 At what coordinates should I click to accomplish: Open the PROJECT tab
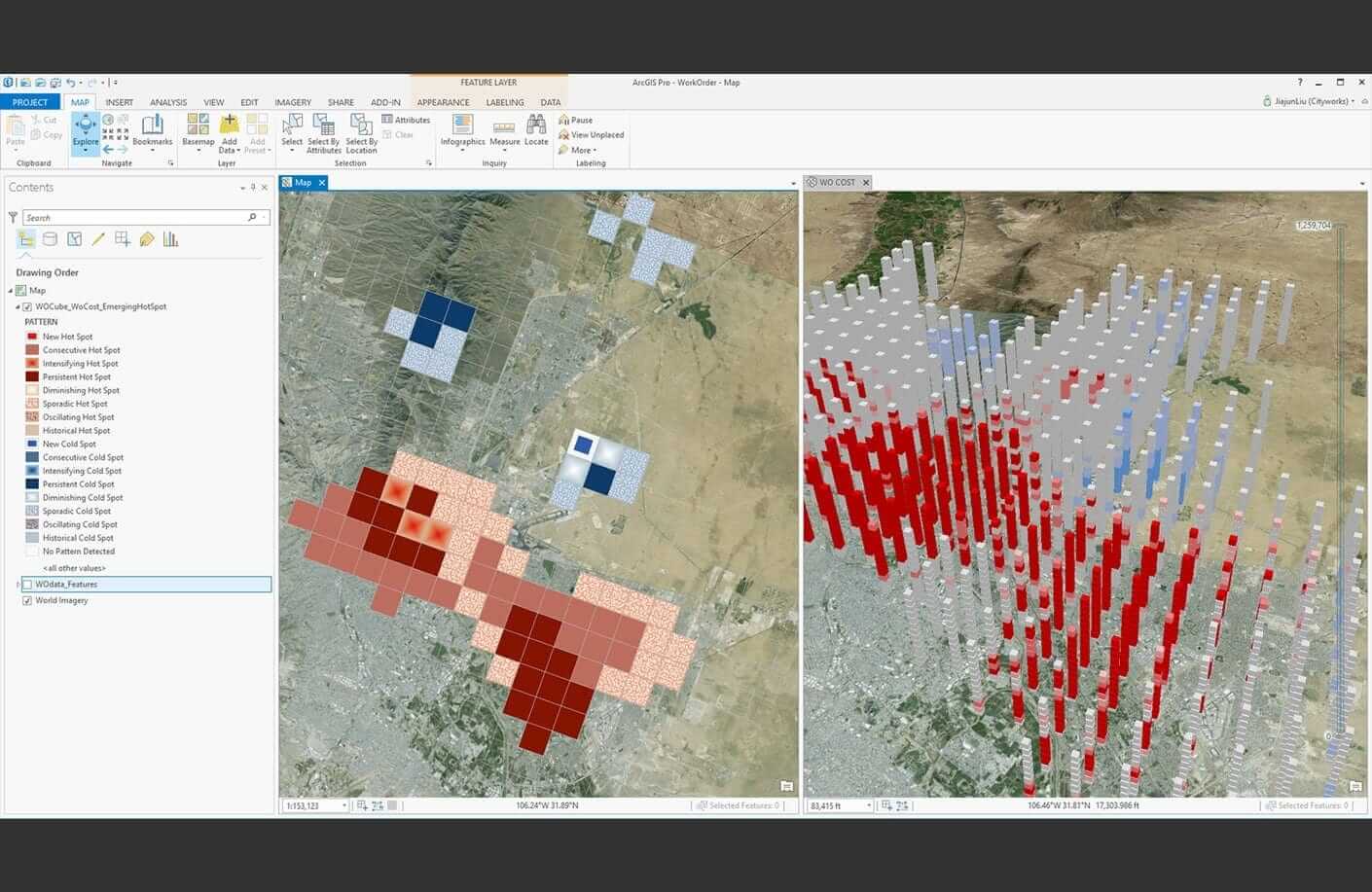pyautogui.click(x=30, y=102)
